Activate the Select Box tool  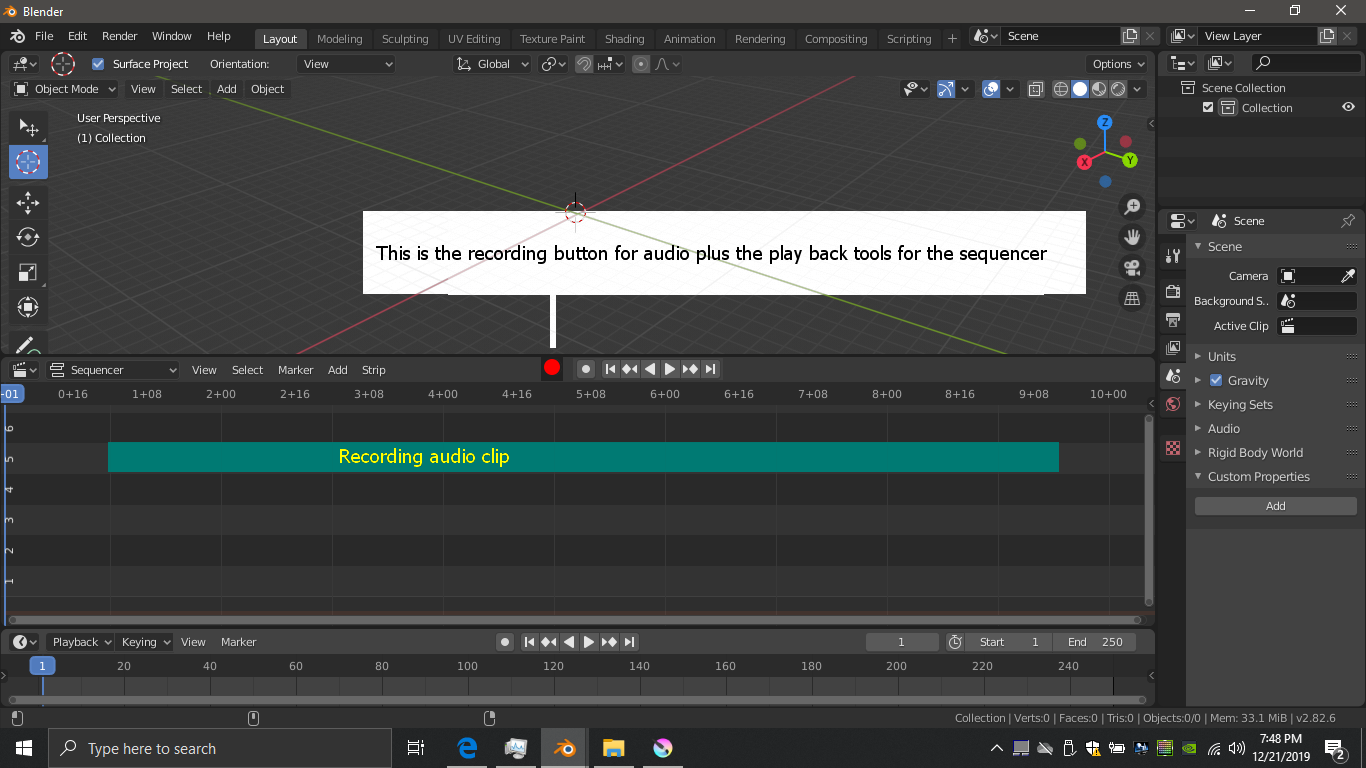coord(28,127)
